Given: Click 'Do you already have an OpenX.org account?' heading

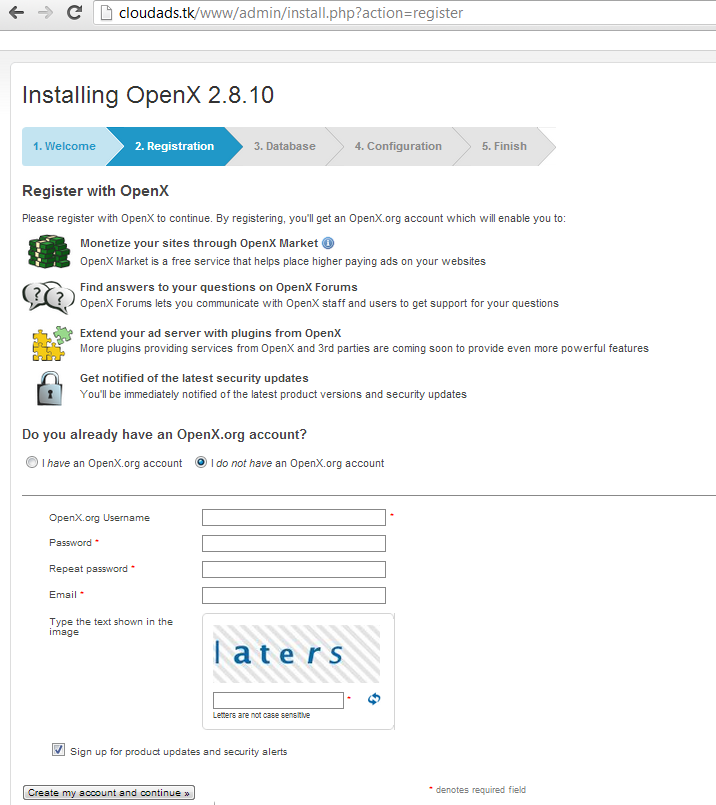Looking at the screenshot, I should [164, 434].
